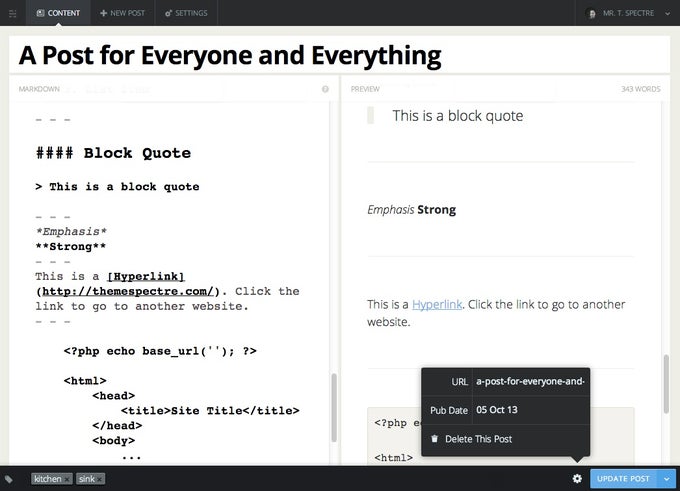Click the Preview pane scrollbar thumb
680x491 pixels.
(666, 384)
